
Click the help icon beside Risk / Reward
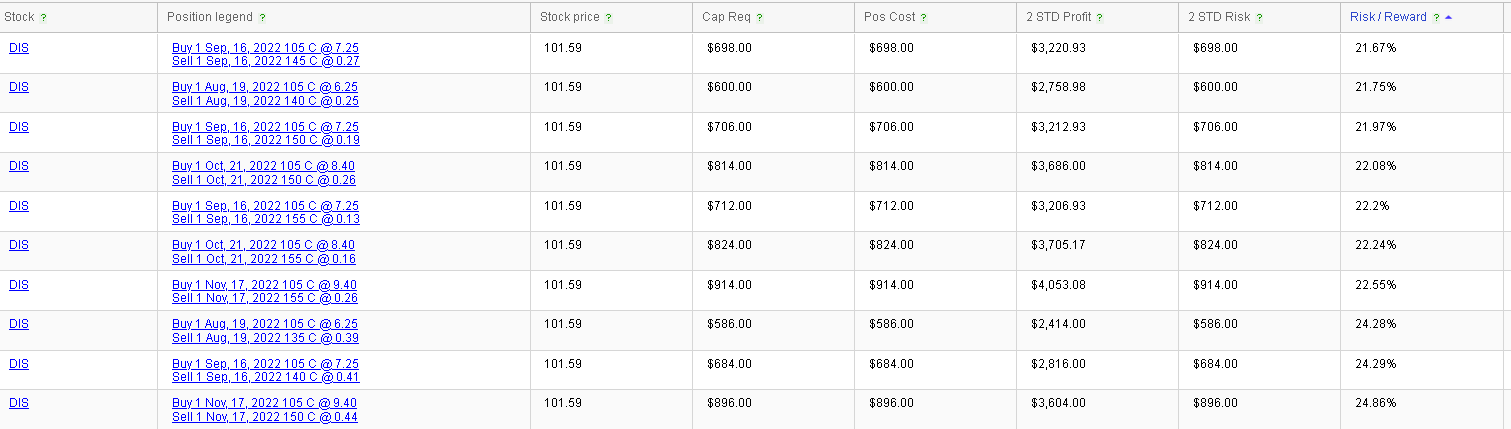pyautogui.click(x=1436, y=18)
